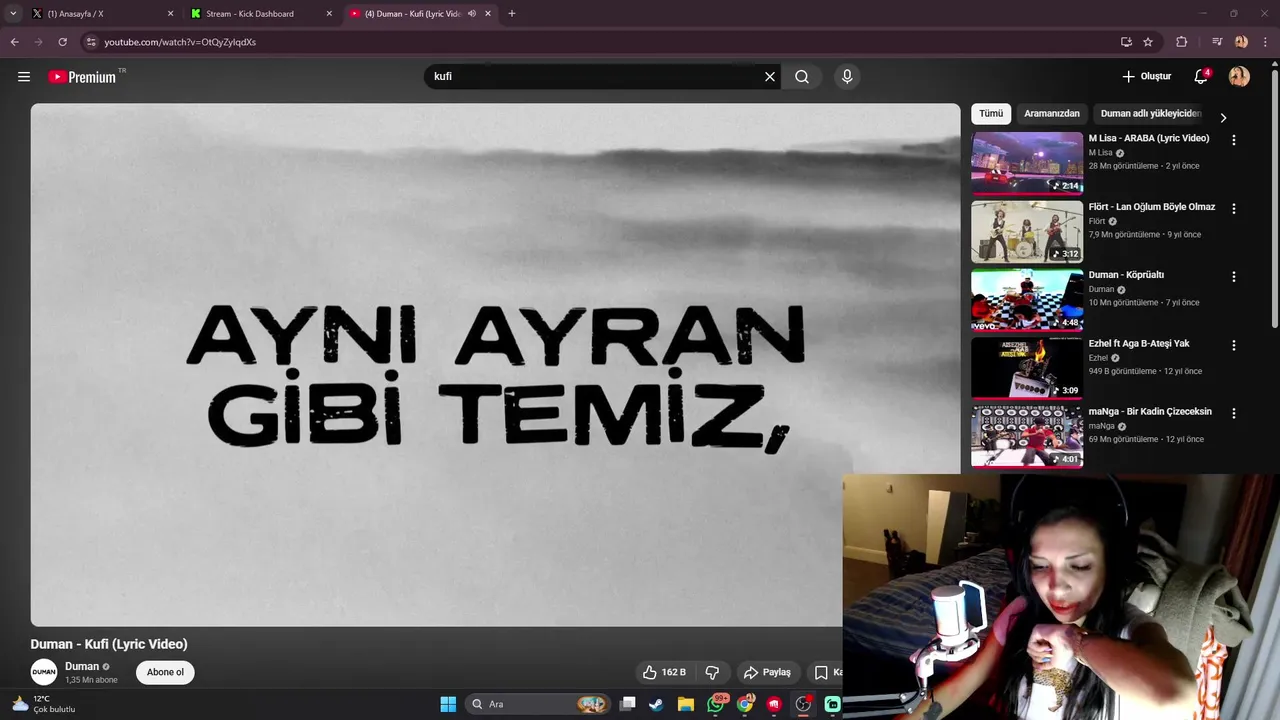The height and width of the screenshot is (720, 1280).
Task: Open maNga - Bir Kadın Çizeceksin thumbnail
Action: [x=1027, y=436]
